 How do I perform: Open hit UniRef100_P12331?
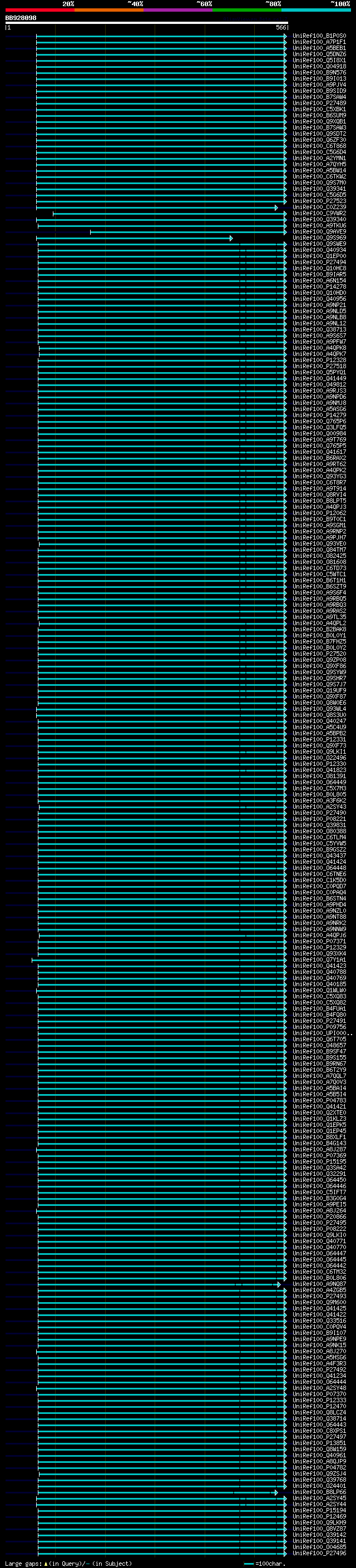coord(319,740)
